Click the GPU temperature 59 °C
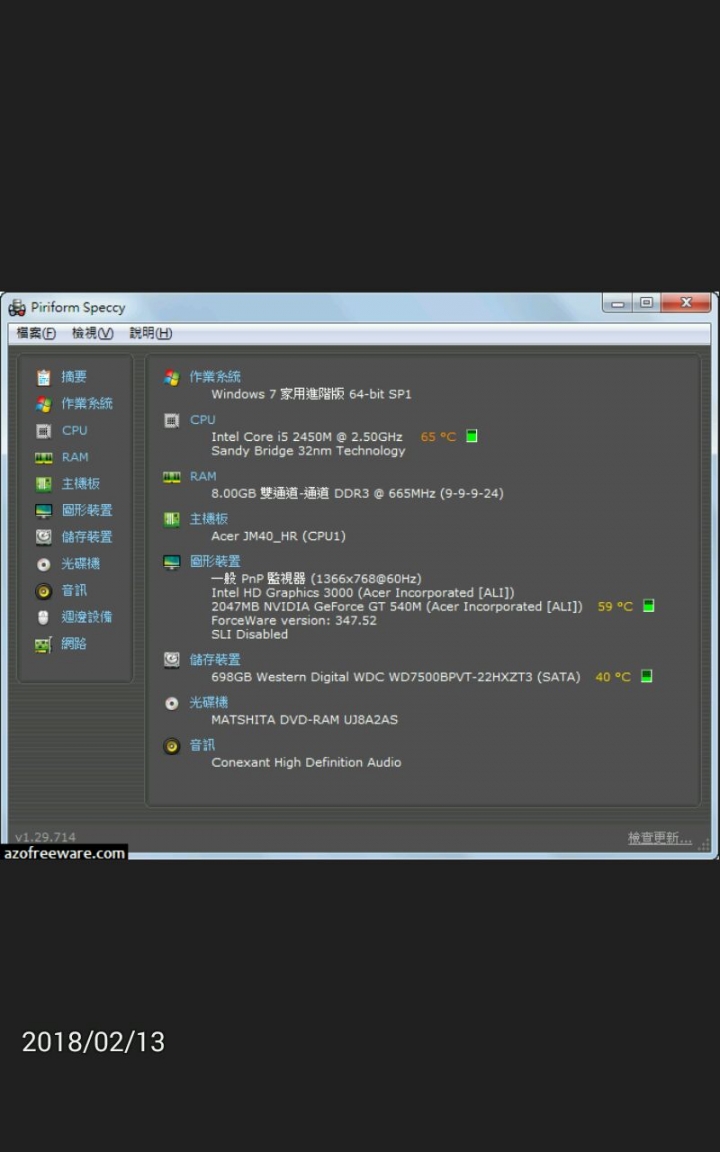This screenshot has height=1152, width=720. coord(615,607)
